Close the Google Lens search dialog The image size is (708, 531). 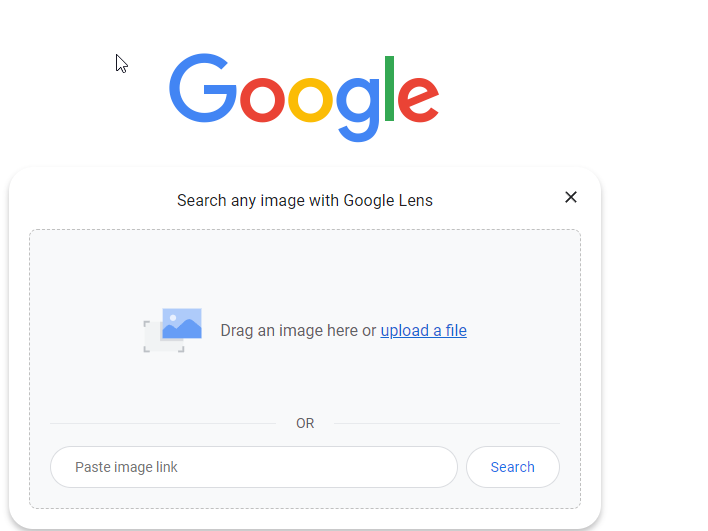coord(571,197)
